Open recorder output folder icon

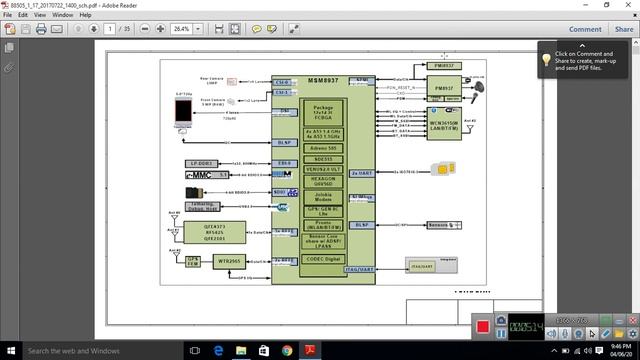coord(619,334)
